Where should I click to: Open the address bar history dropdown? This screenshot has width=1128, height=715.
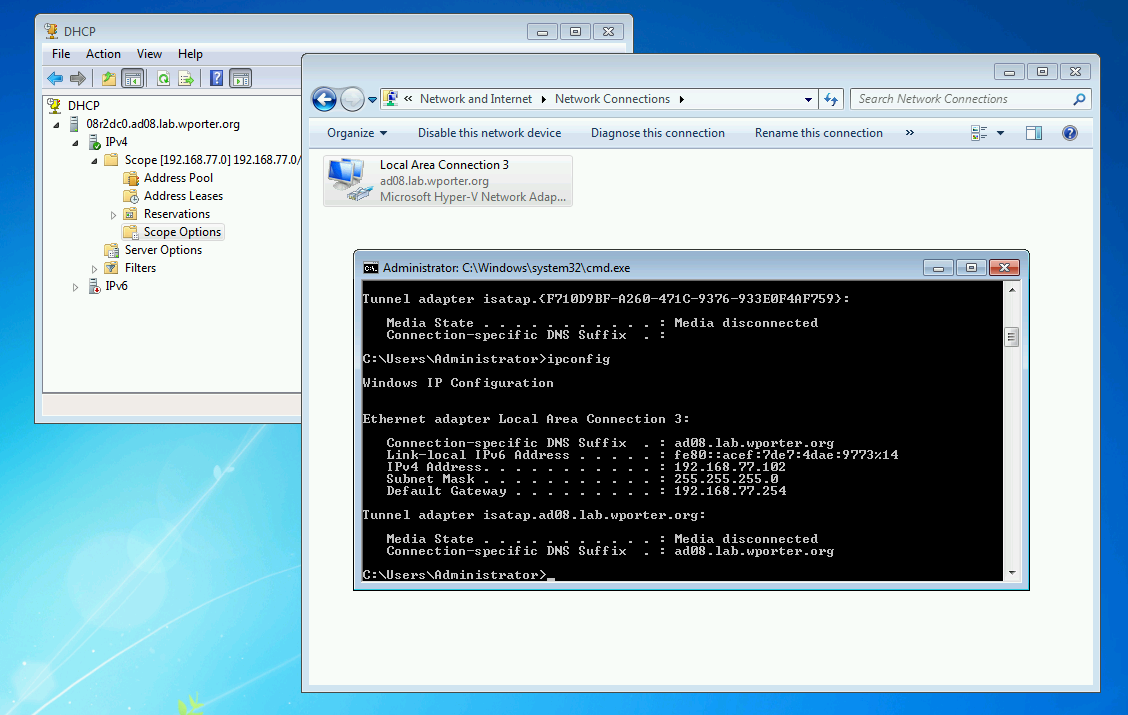[x=808, y=99]
